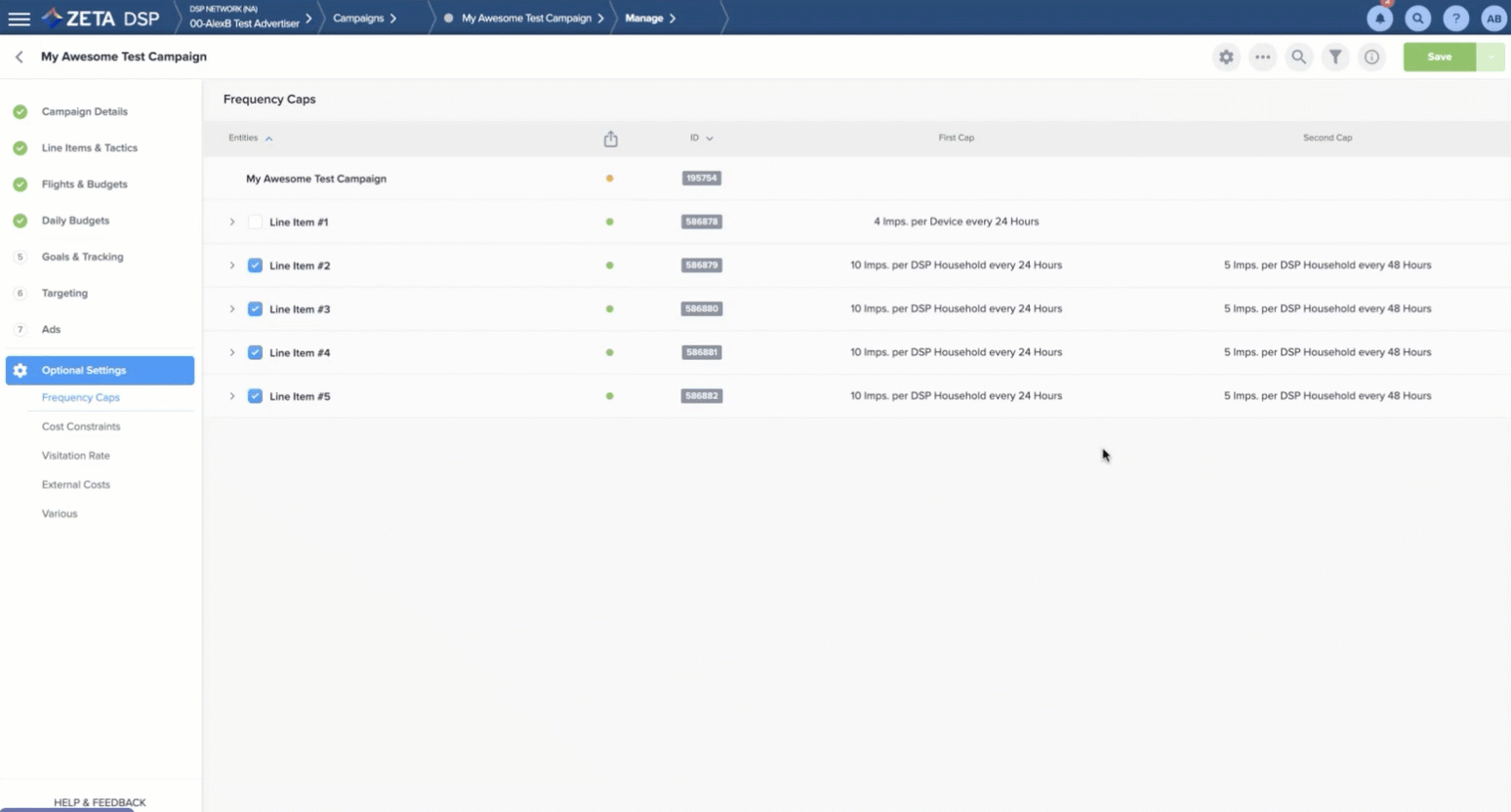The width and height of the screenshot is (1511, 812).
Task: Open campaign settings gear icon
Action: [1226, 57]
